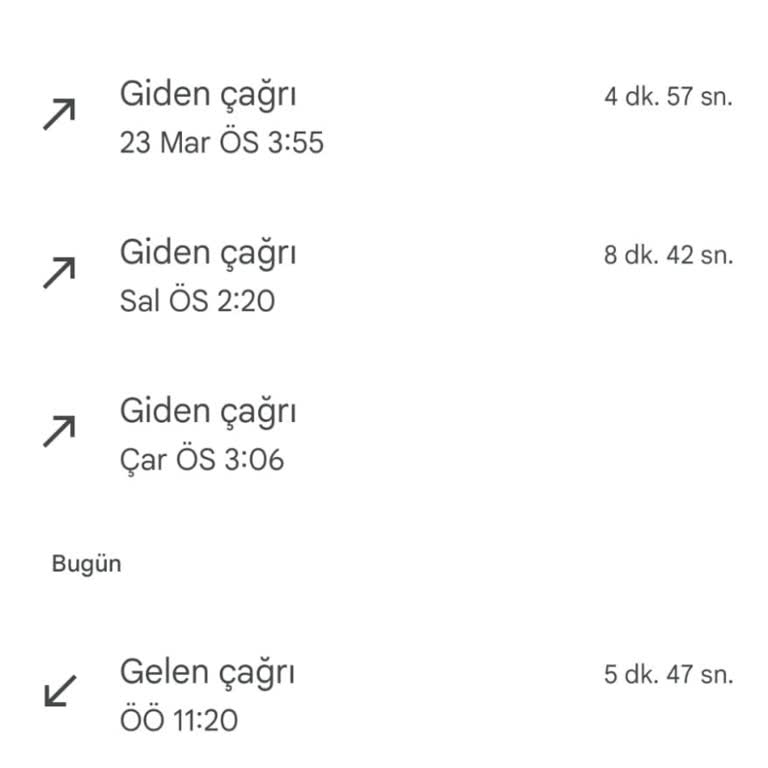Select the "Sal" weekday label
Screen dimensions: 768x768
(140, 301)
